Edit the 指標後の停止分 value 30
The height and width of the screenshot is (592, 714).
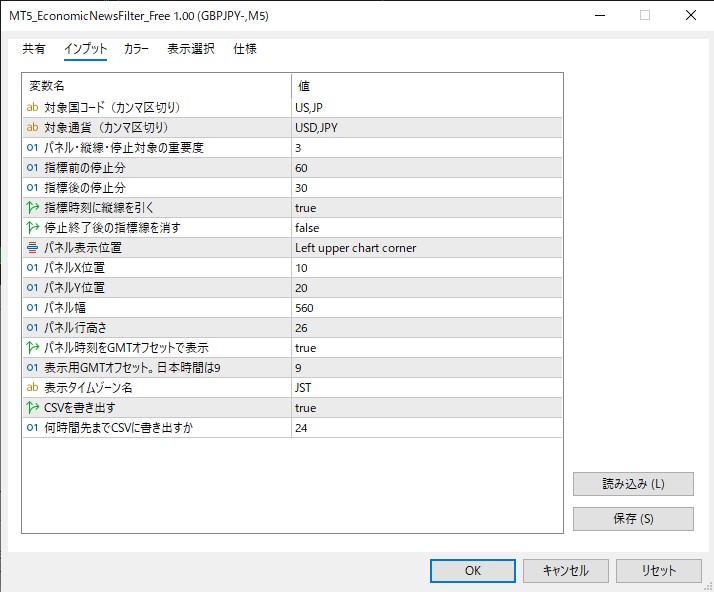click(x=426, y=188)
